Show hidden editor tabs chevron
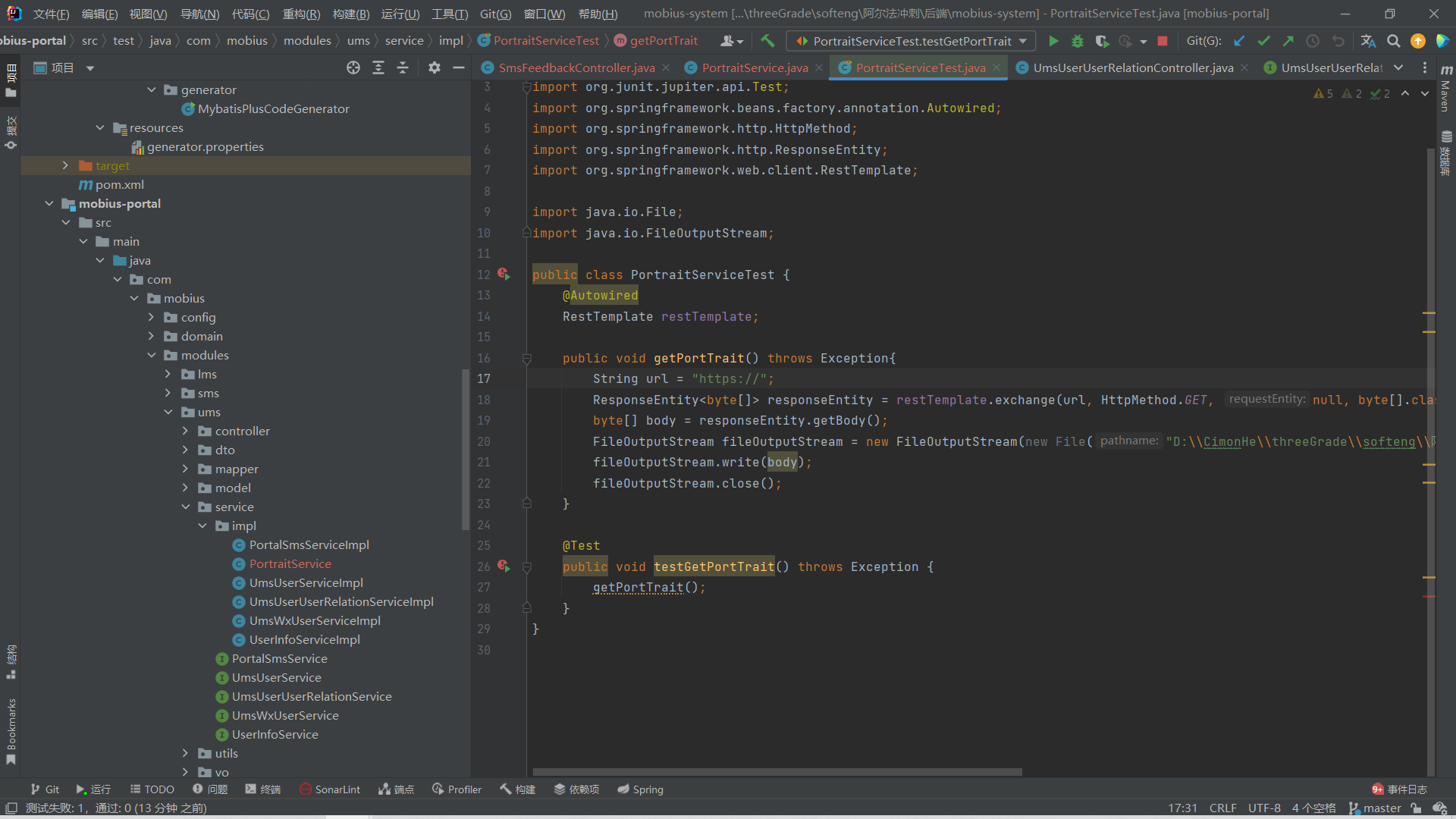This screenshot has width=1456, height=819. click(x=1398, y=67)
